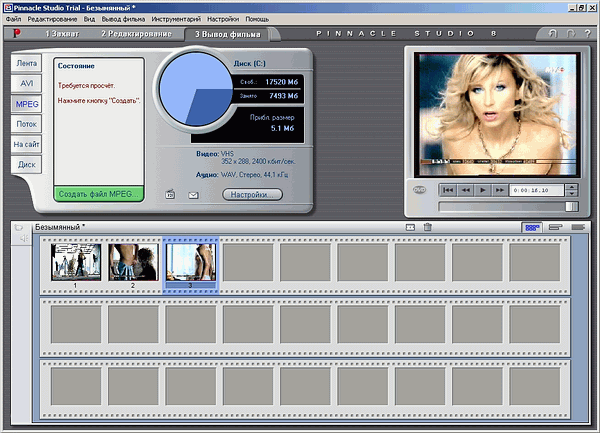The image size is (600, 433).
Task: Switch to the 2 Редактирование tab
Action: point(136,34)
